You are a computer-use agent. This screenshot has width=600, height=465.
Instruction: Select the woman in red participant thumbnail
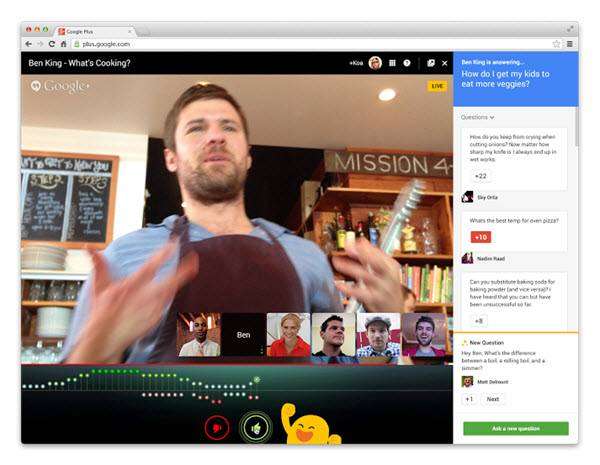(289, 335)
